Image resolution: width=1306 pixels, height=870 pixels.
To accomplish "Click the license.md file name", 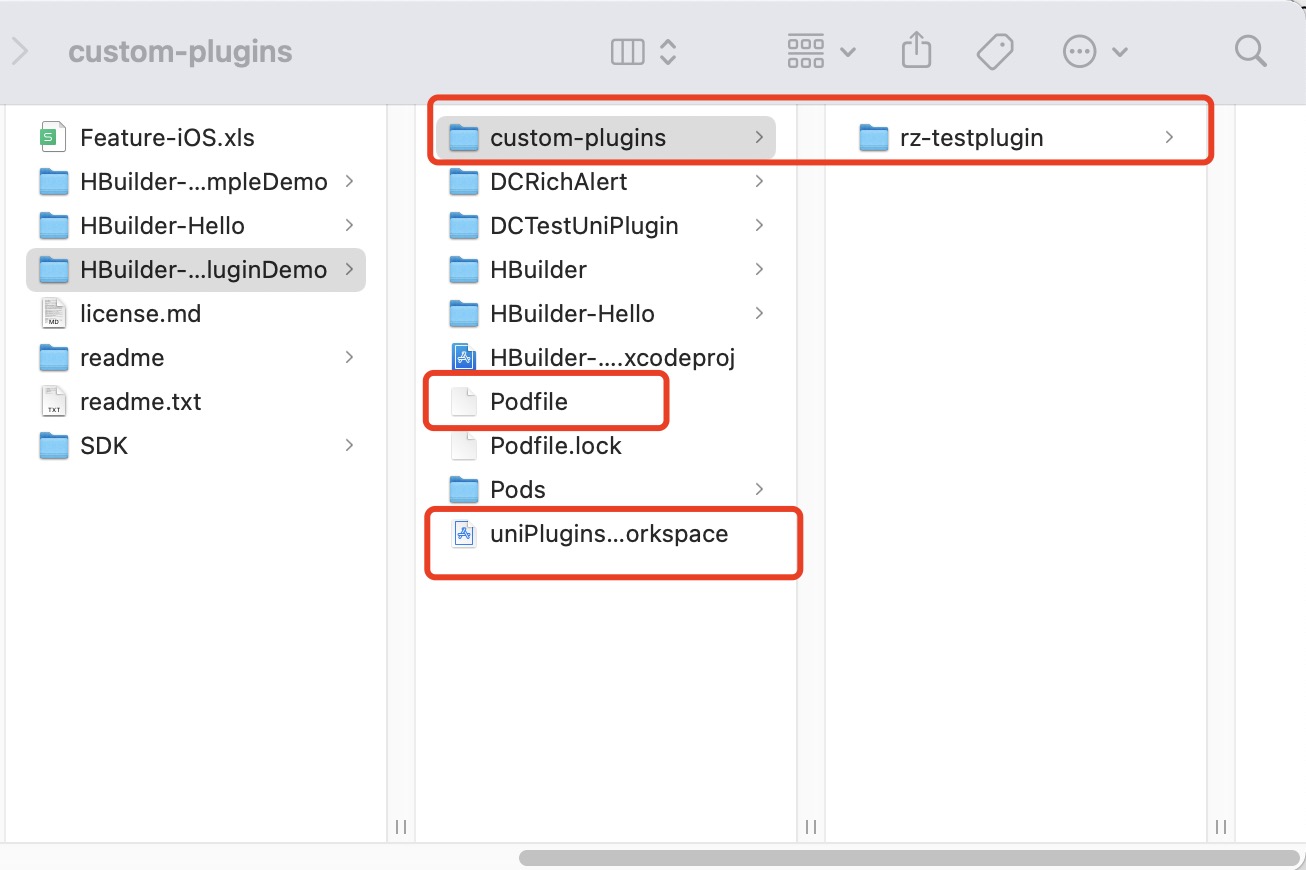I will coord(141,313).
